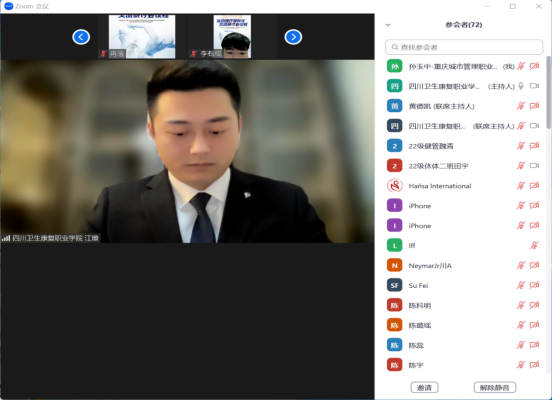This screenshot has width=552, height=400.
Task: Toggle muted microphone for 黄德凯
Action: [x=521, y=106]
